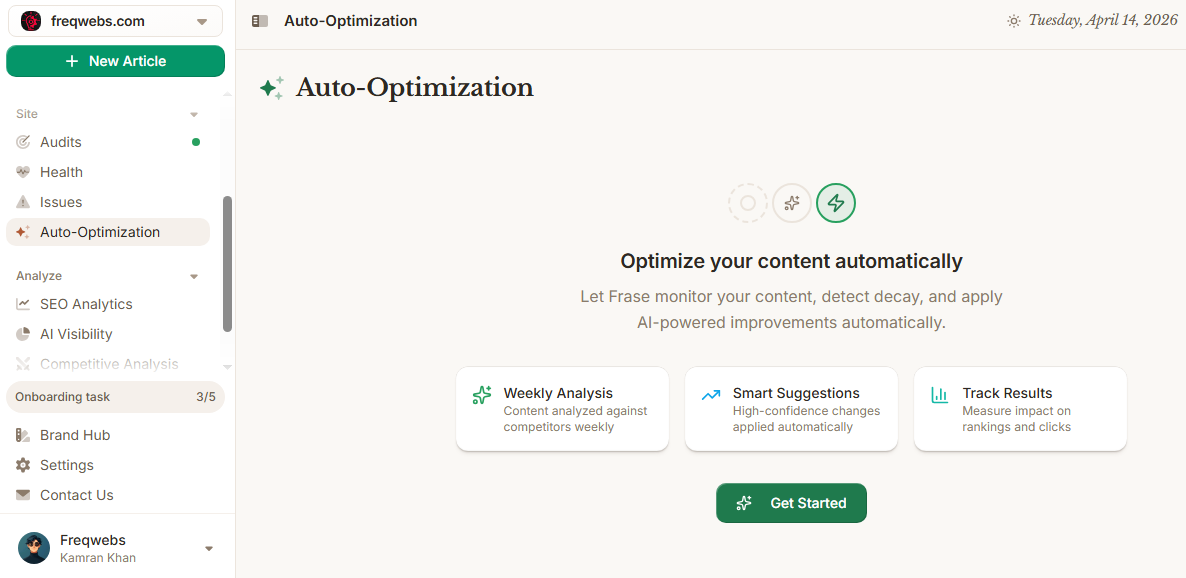
Task: Open AI Visibility page
Action: click(76, 334)
